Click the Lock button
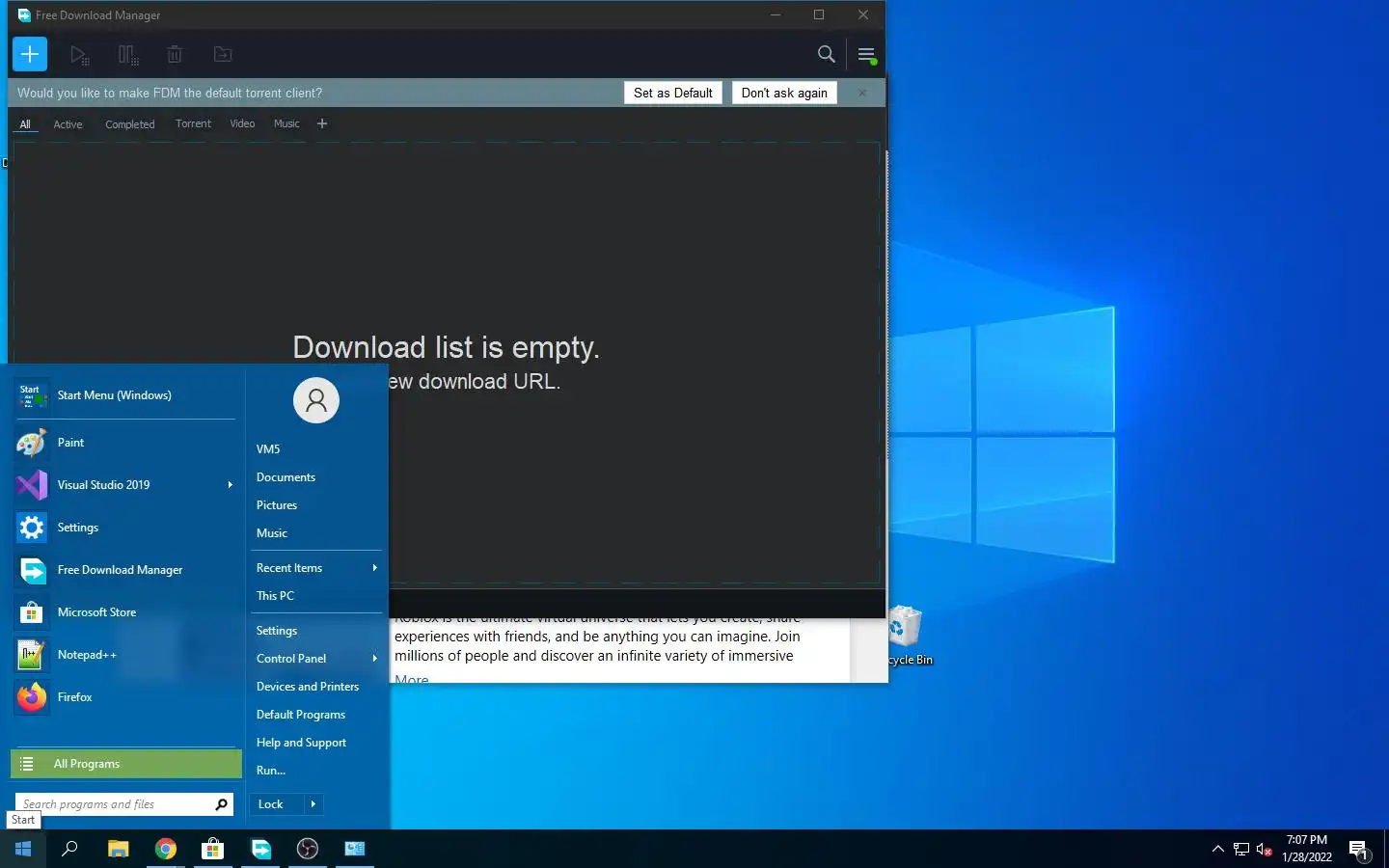This screenshot has width=1389, height=868. tap(276, 804)
